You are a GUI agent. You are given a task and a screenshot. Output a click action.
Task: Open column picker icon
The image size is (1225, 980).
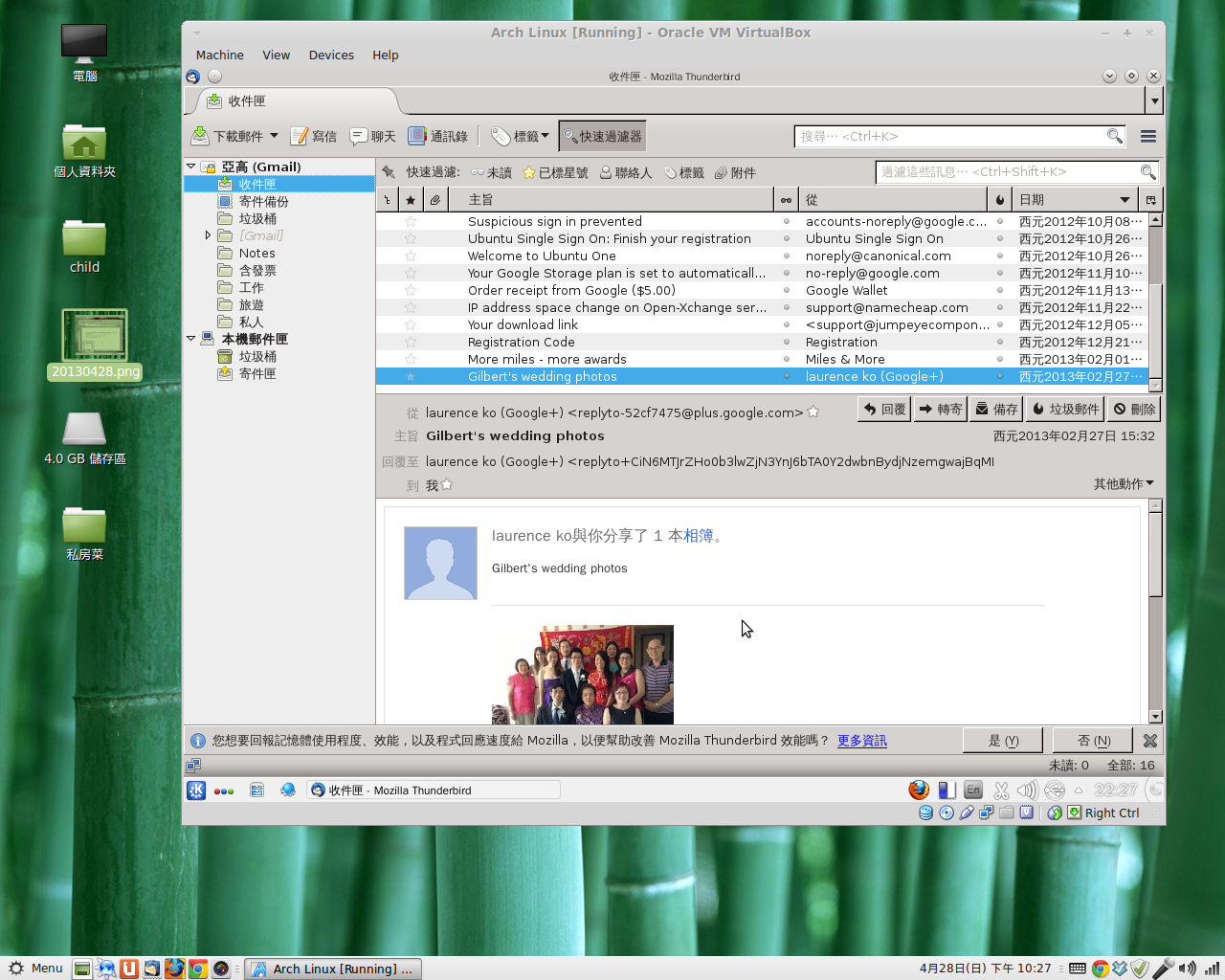[1150, 199]
